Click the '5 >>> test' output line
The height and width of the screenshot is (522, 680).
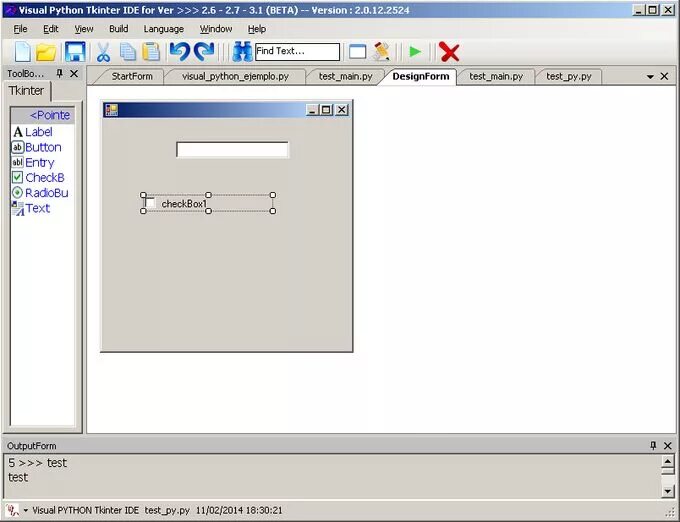(x=38, y=463)
